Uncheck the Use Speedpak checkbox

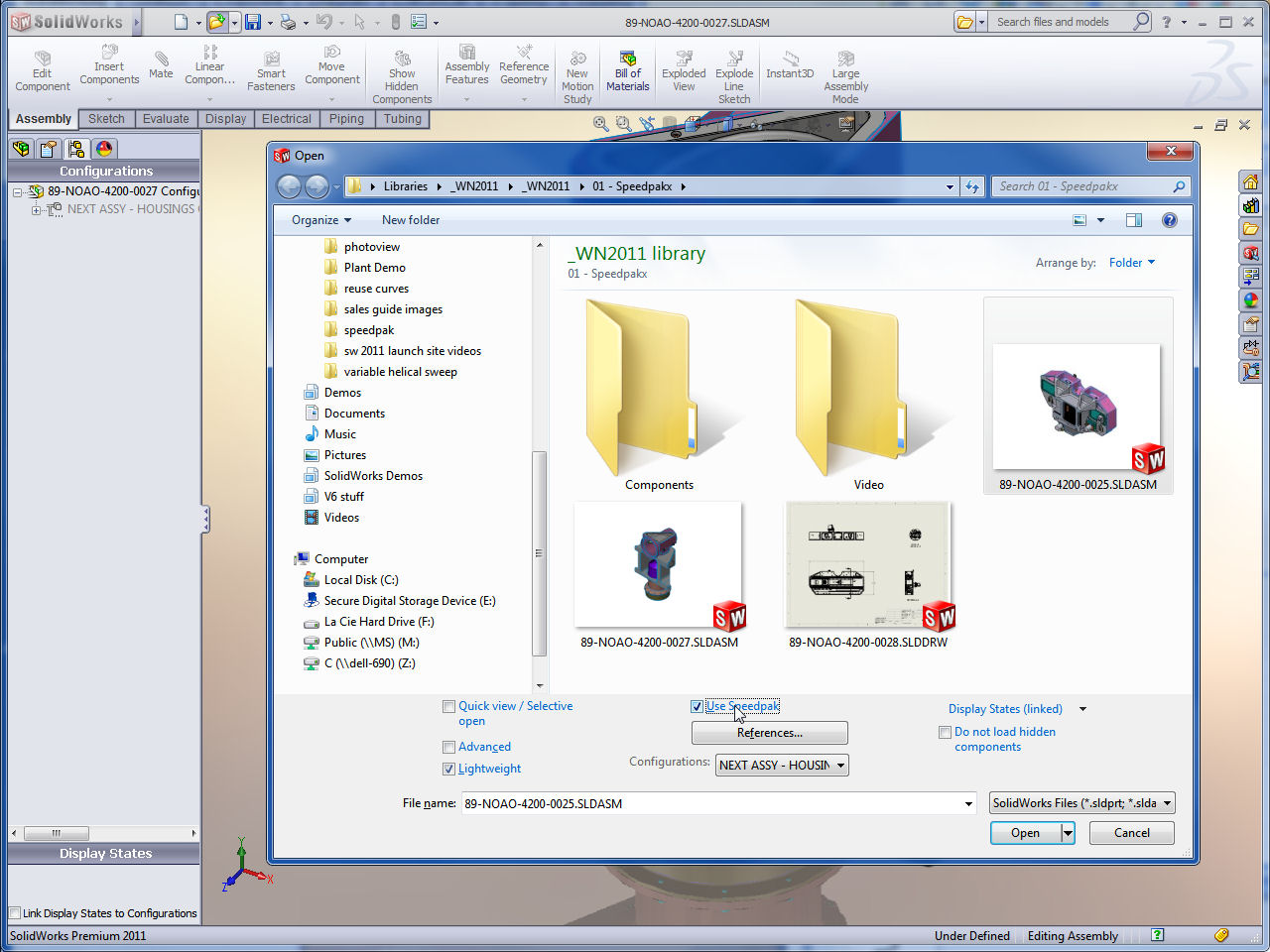(698, 707)
